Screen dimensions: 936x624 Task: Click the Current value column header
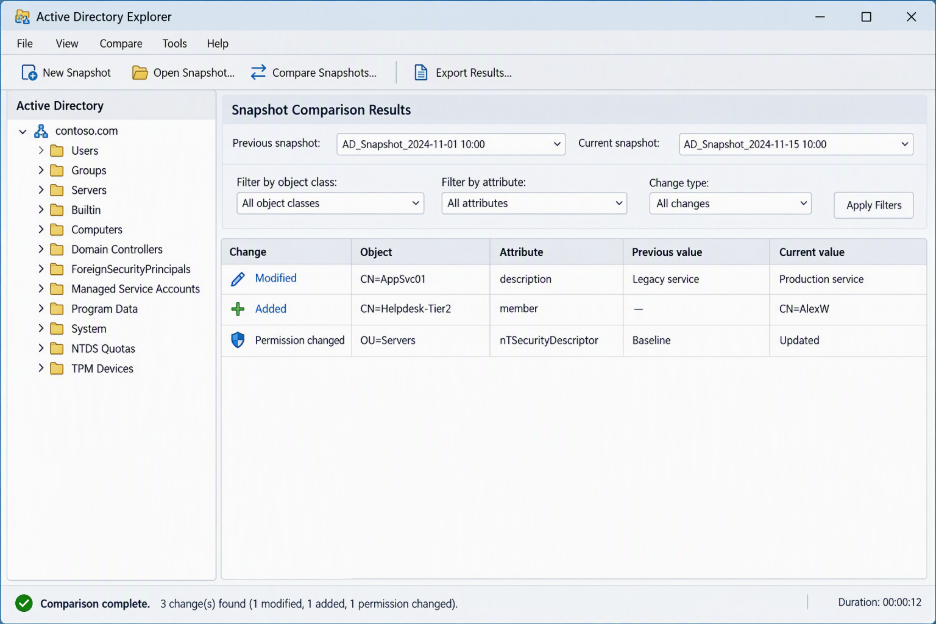coord(848,252)
